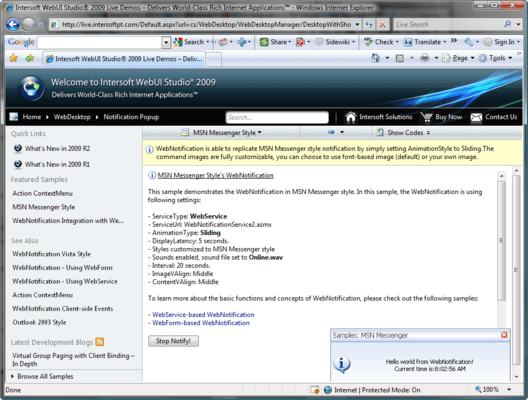This screenshot has height=400, width=528.
Task: Click the spell Check toolbar button
Action: (x=381, y=42)
